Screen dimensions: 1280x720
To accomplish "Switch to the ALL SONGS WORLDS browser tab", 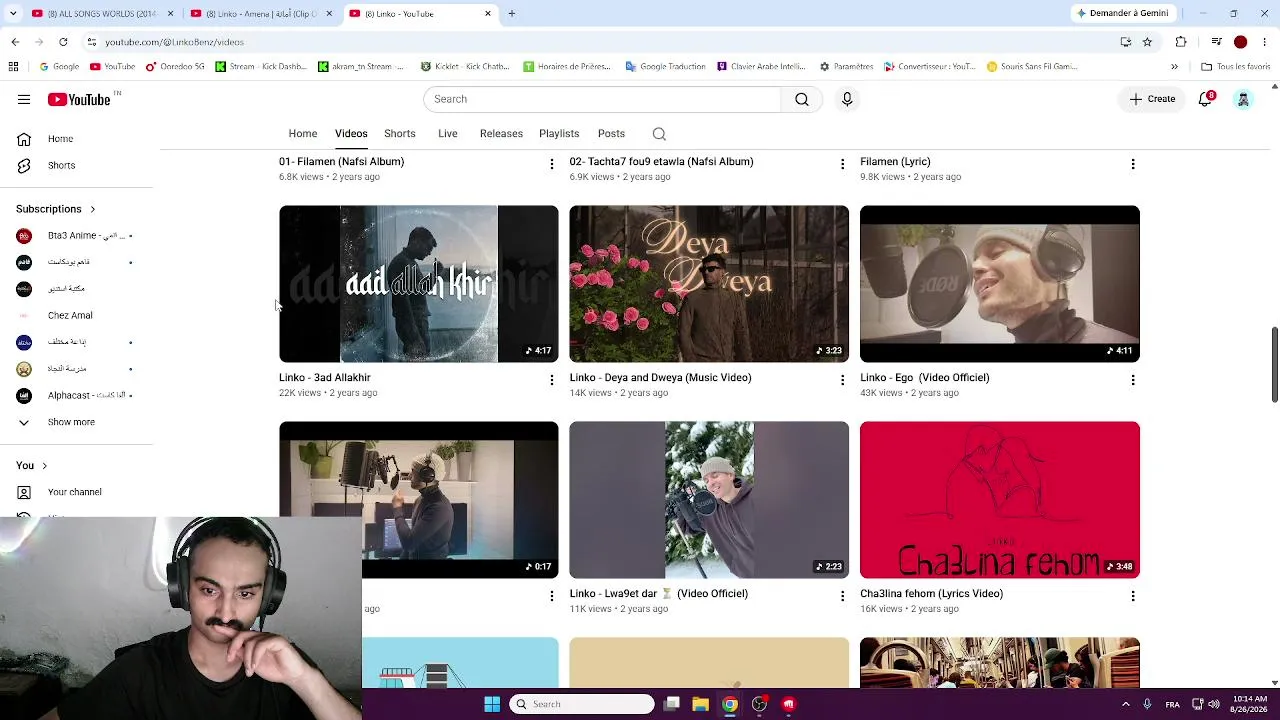I will (x=103, y=14).
